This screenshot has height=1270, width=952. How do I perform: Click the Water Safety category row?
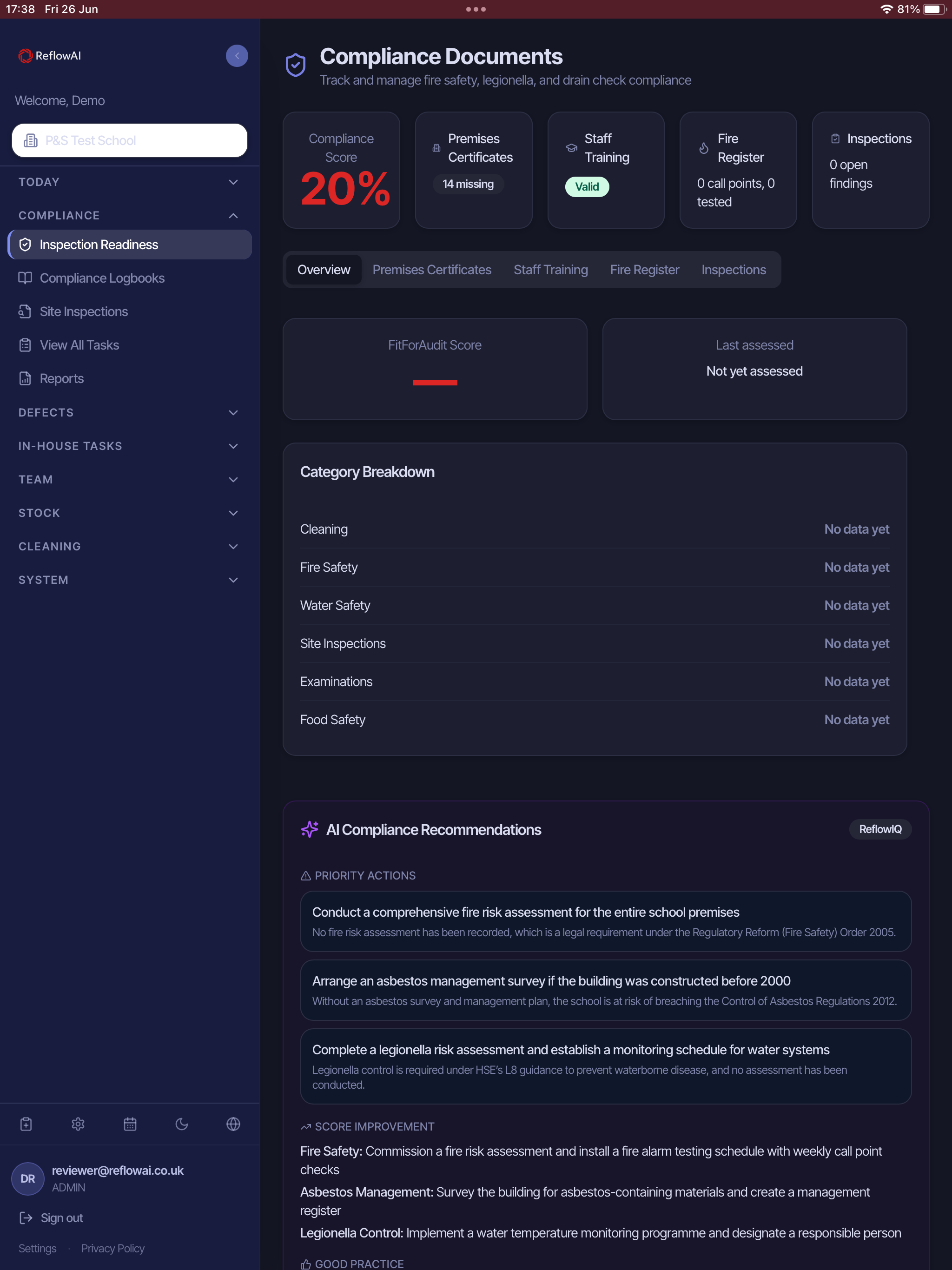[594, 605]
